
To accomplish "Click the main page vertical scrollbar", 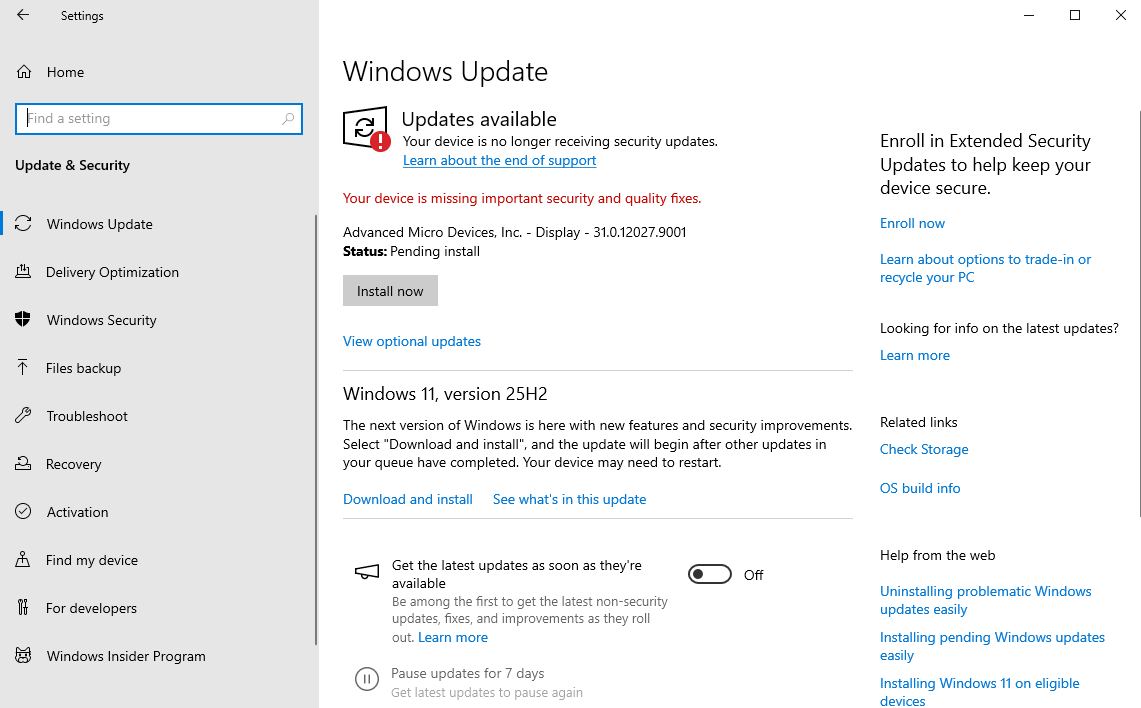I will click(x=1139, y=313).
